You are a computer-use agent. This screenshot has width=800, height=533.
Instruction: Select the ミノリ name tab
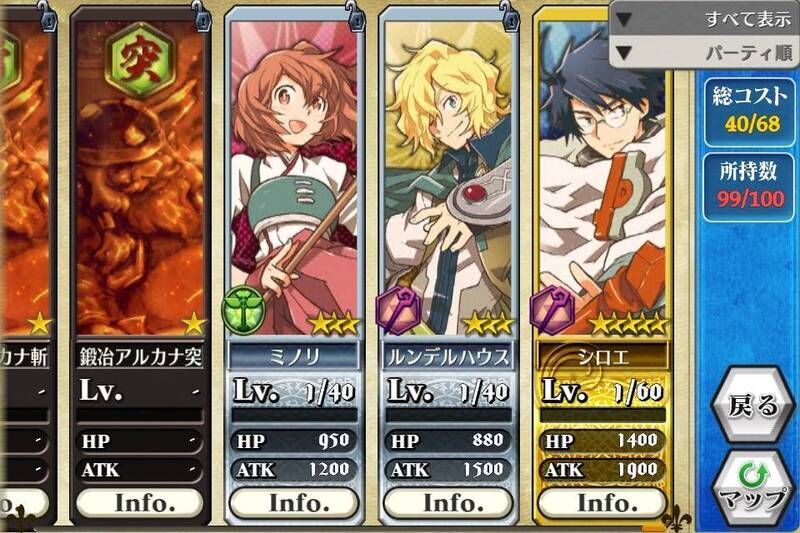[x=294, y=357]
